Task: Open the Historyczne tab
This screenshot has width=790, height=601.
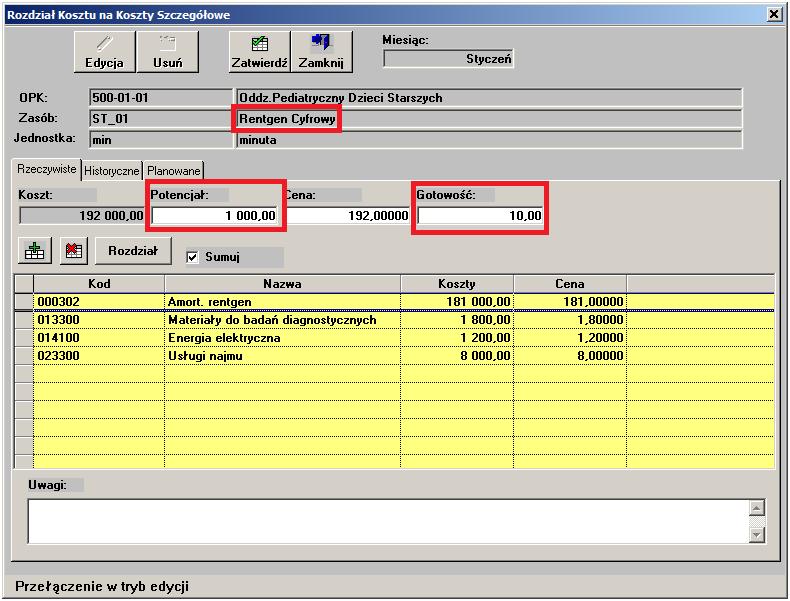Action: [111, 171]
